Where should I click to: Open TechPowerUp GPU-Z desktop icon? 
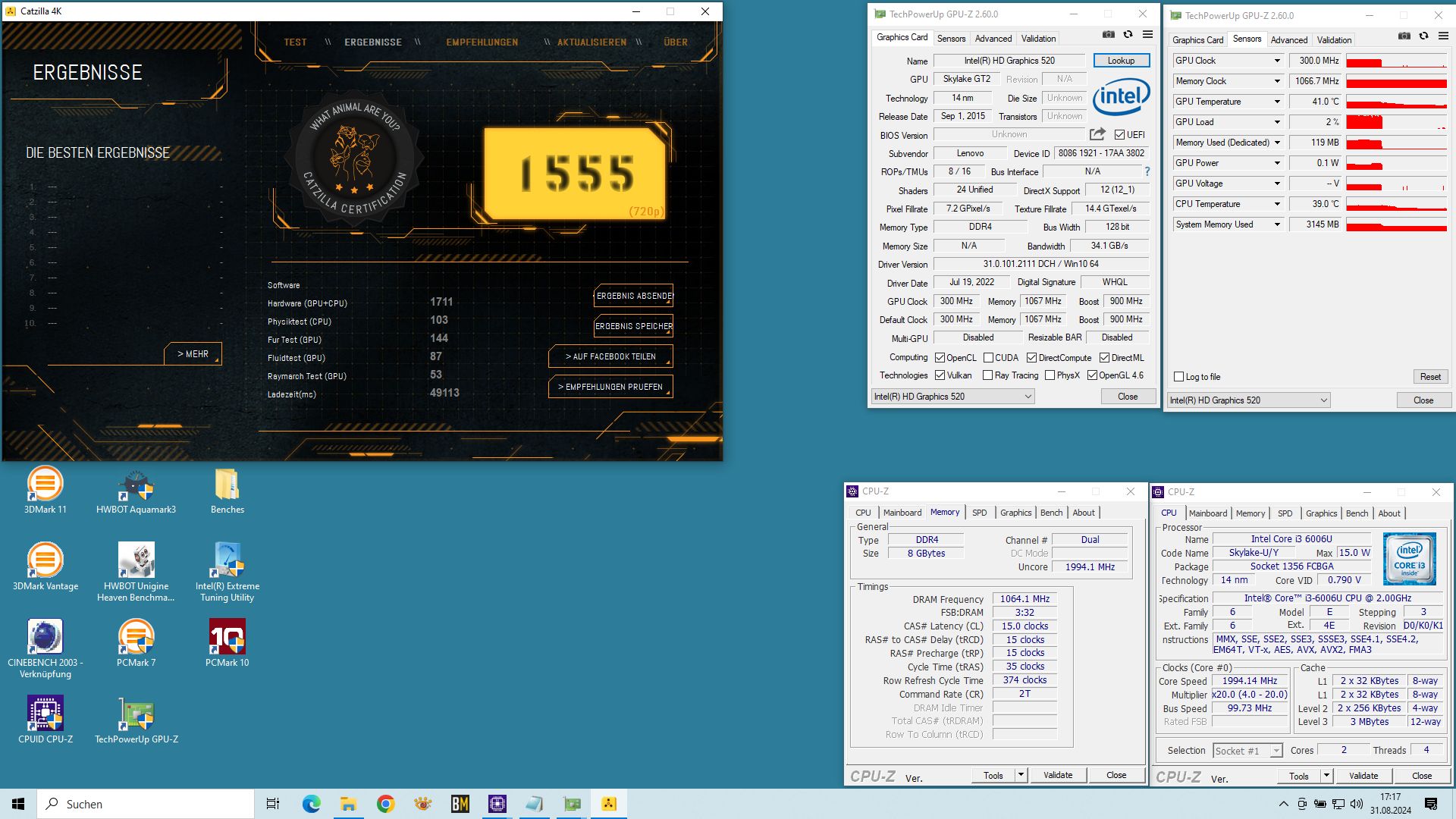136,720
